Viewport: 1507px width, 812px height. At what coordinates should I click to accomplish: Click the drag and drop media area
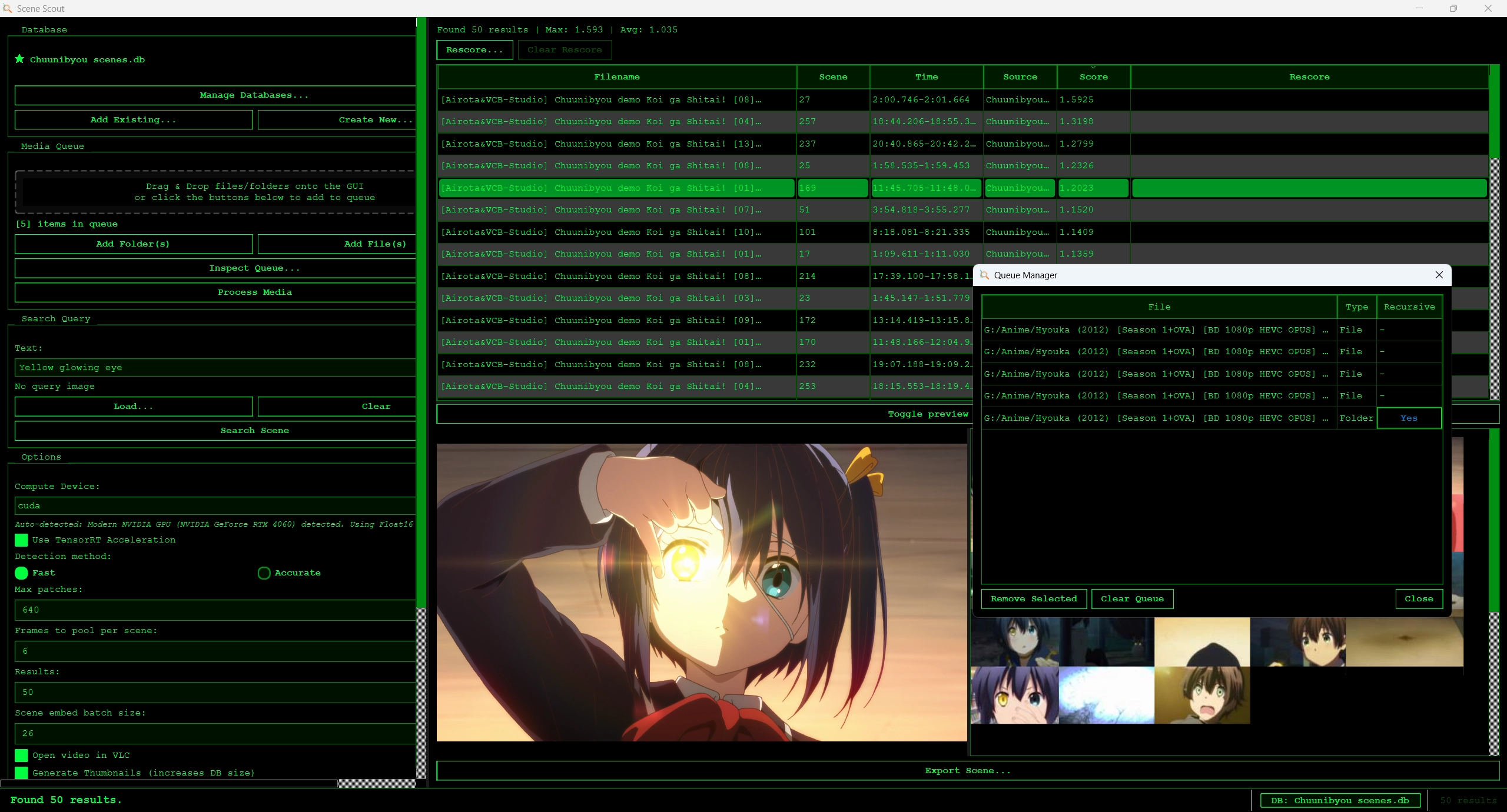tap(215, 192)
